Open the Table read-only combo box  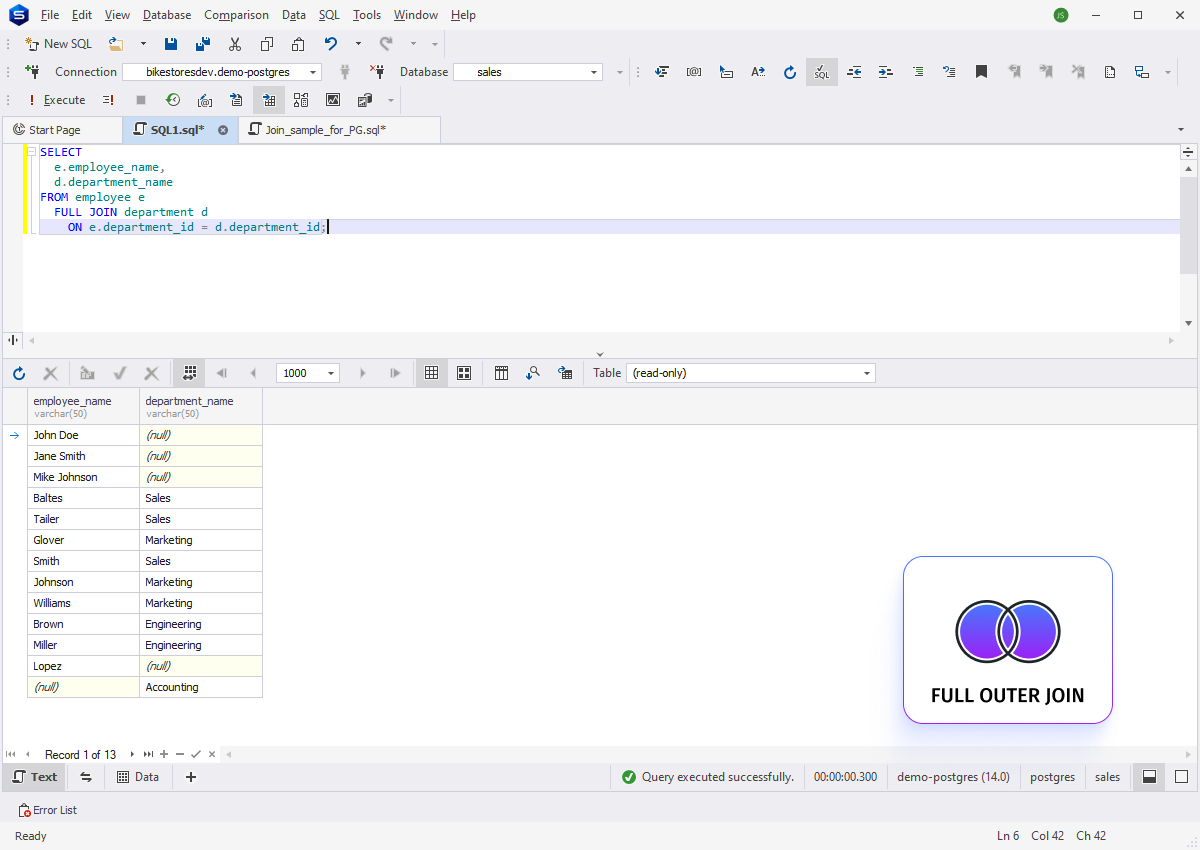click(x=750, y=373)
